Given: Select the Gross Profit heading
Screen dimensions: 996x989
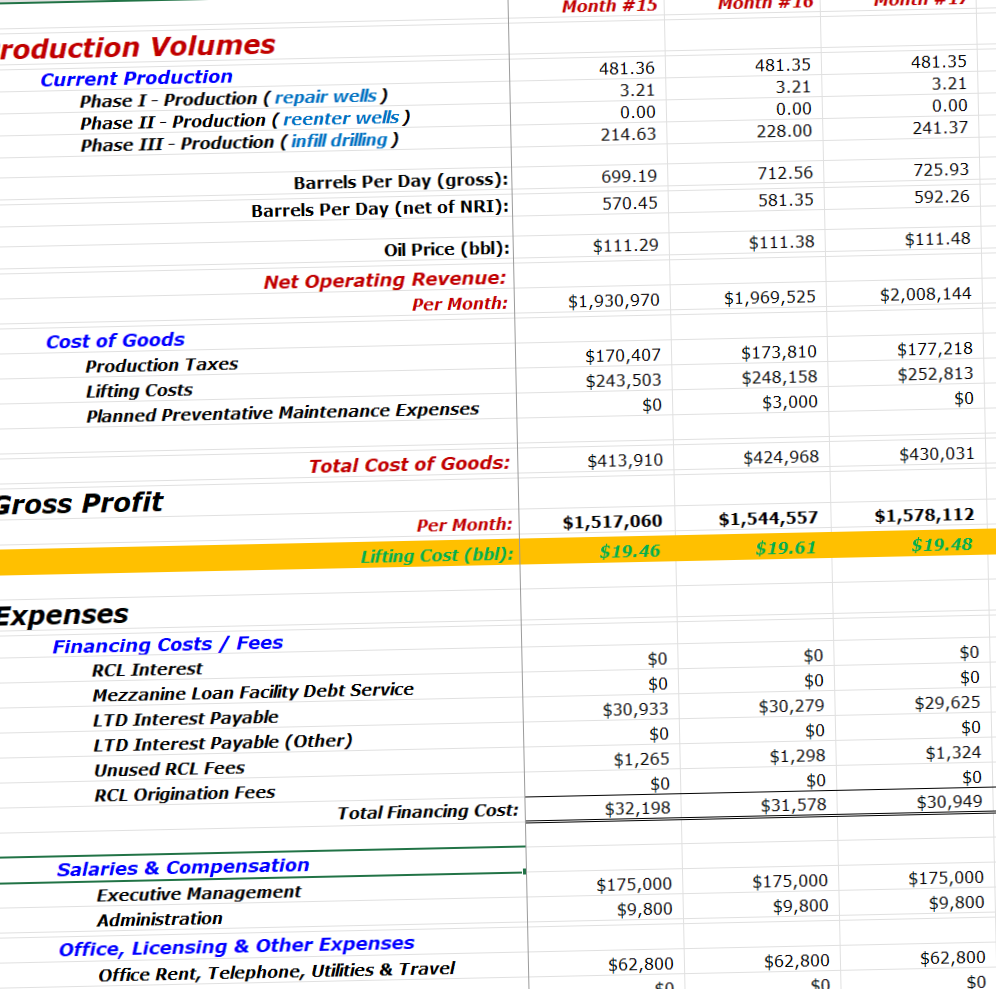Looking at the screenshot, I should pos(81,503).
